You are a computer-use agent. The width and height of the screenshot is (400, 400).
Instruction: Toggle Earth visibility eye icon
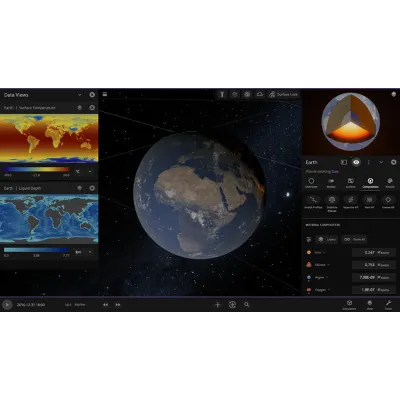(x=356, y=162)
